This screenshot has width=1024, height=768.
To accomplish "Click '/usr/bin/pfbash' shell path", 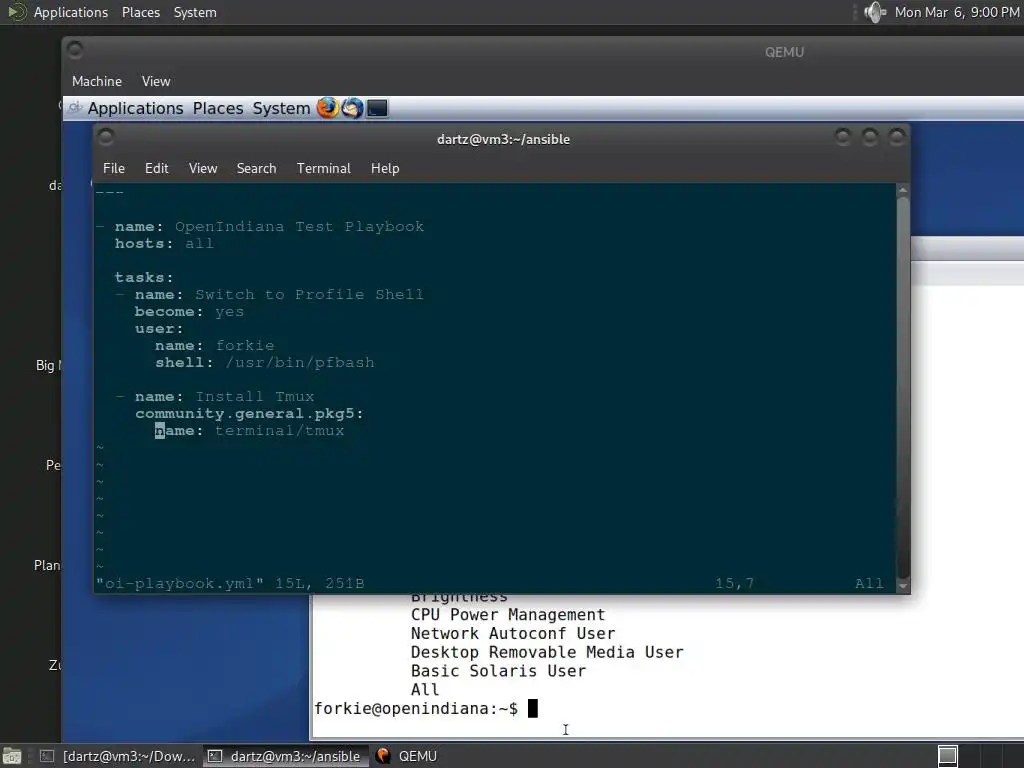I will 300,362.
